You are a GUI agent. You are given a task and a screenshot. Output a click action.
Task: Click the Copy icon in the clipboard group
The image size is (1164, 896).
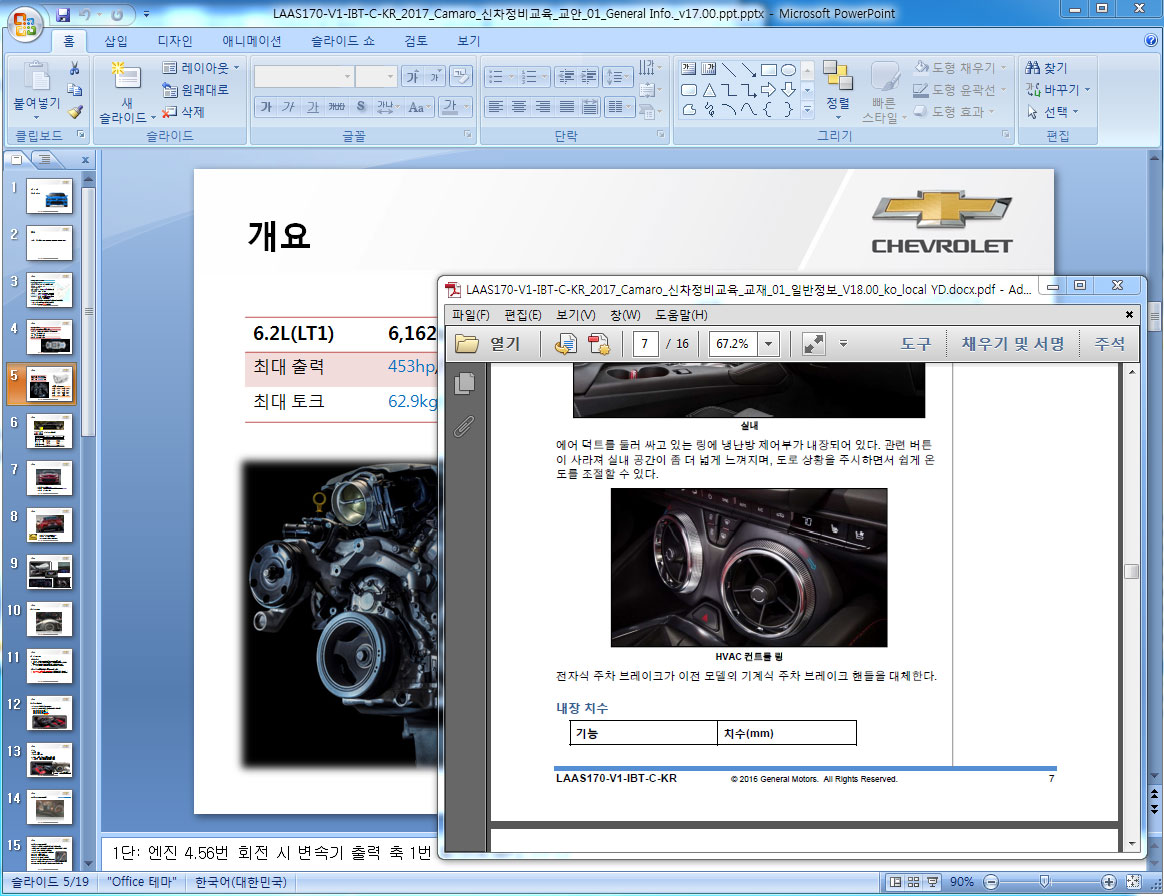click(74, 90)
